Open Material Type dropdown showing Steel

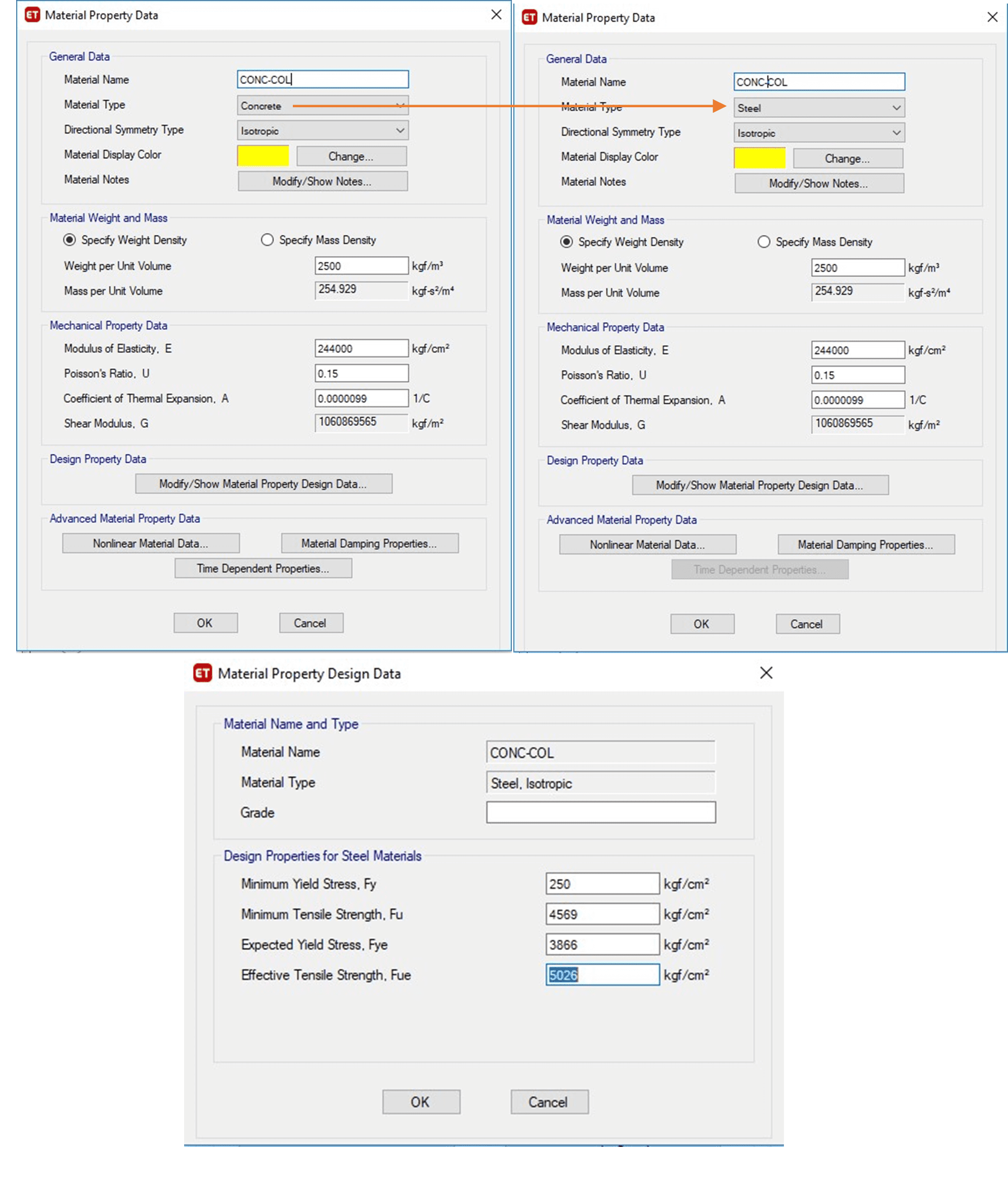(x=819, y=108)
